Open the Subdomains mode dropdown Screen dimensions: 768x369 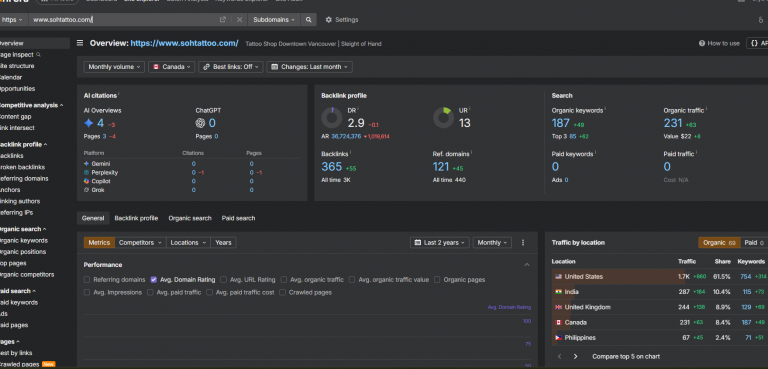pyautogui.click(x=274, y=20)
